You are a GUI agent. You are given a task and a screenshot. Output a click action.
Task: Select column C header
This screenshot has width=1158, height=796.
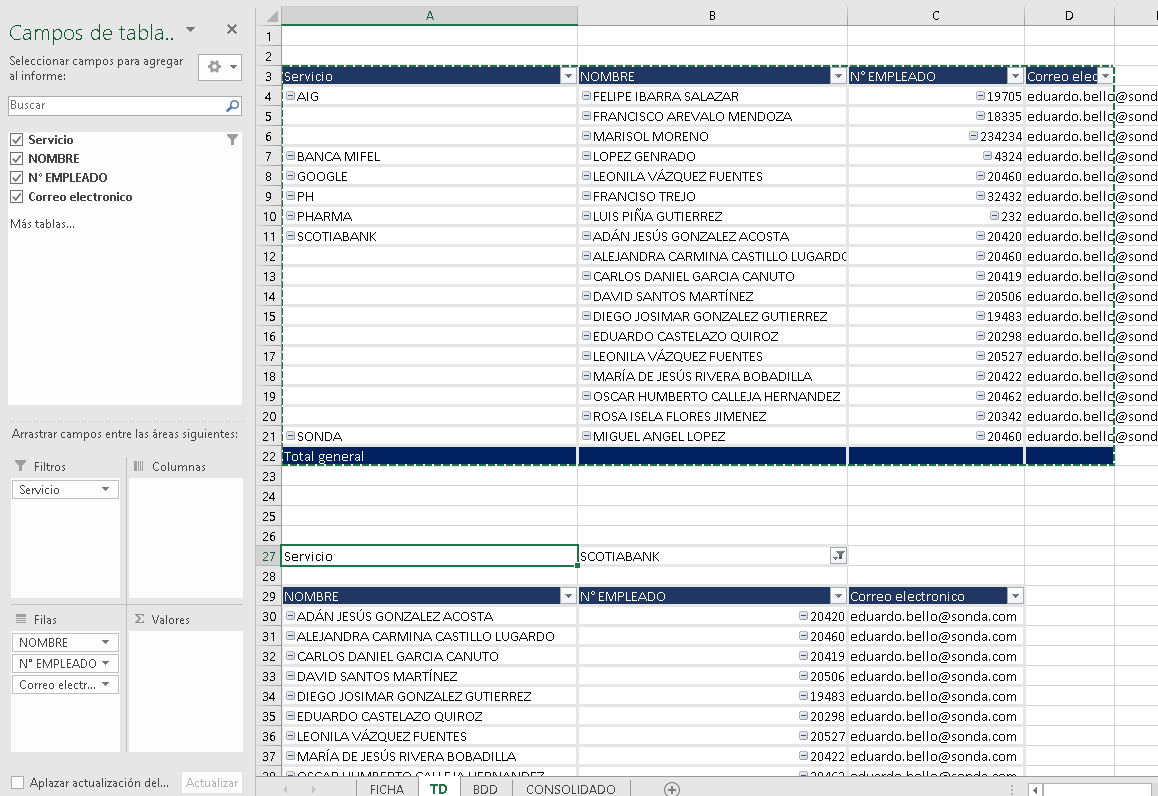(x=936, y=16)
